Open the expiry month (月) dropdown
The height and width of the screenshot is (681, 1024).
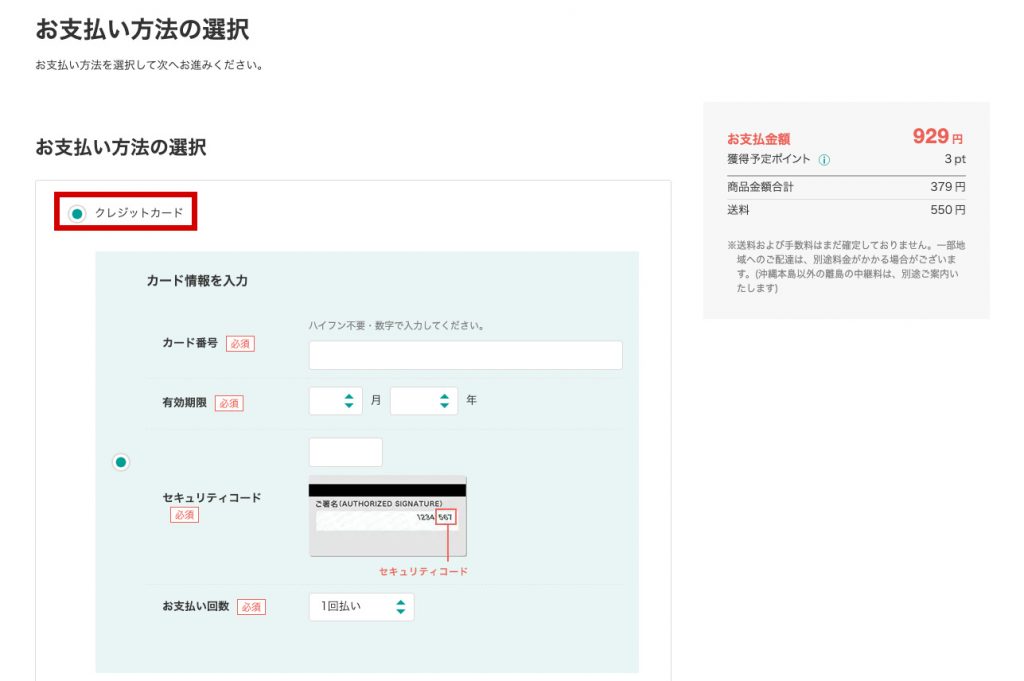[335, 401]
